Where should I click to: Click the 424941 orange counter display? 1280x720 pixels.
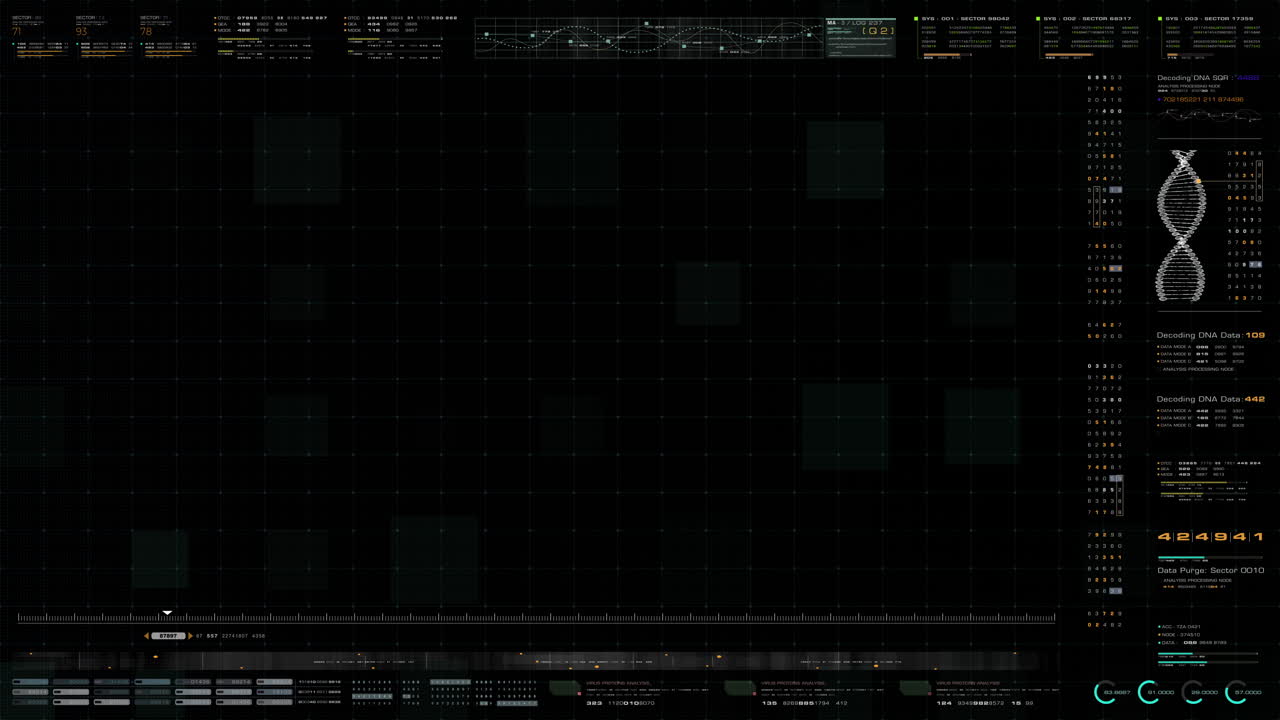(1210, 537)
